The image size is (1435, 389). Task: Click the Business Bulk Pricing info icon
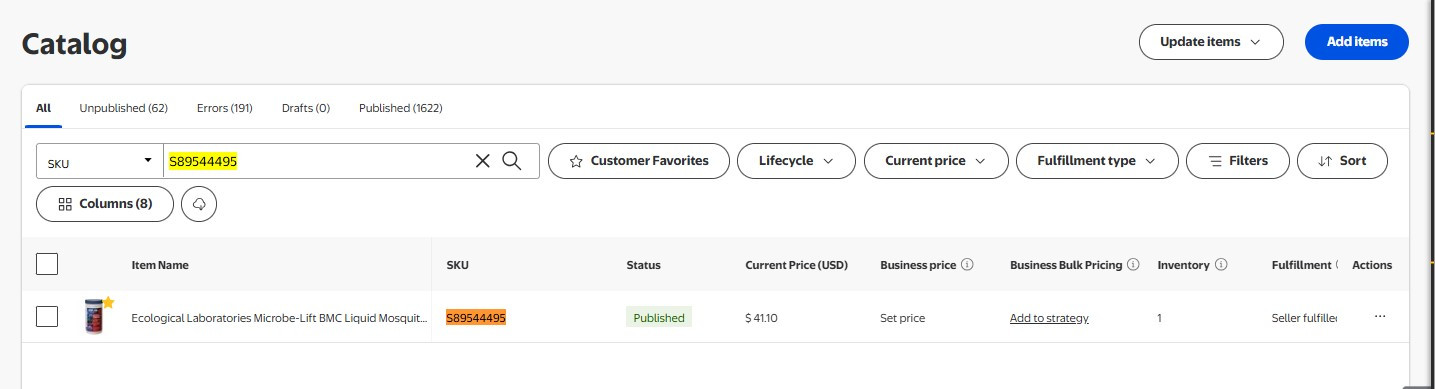pyautogui.click(x=1133, y=265)
